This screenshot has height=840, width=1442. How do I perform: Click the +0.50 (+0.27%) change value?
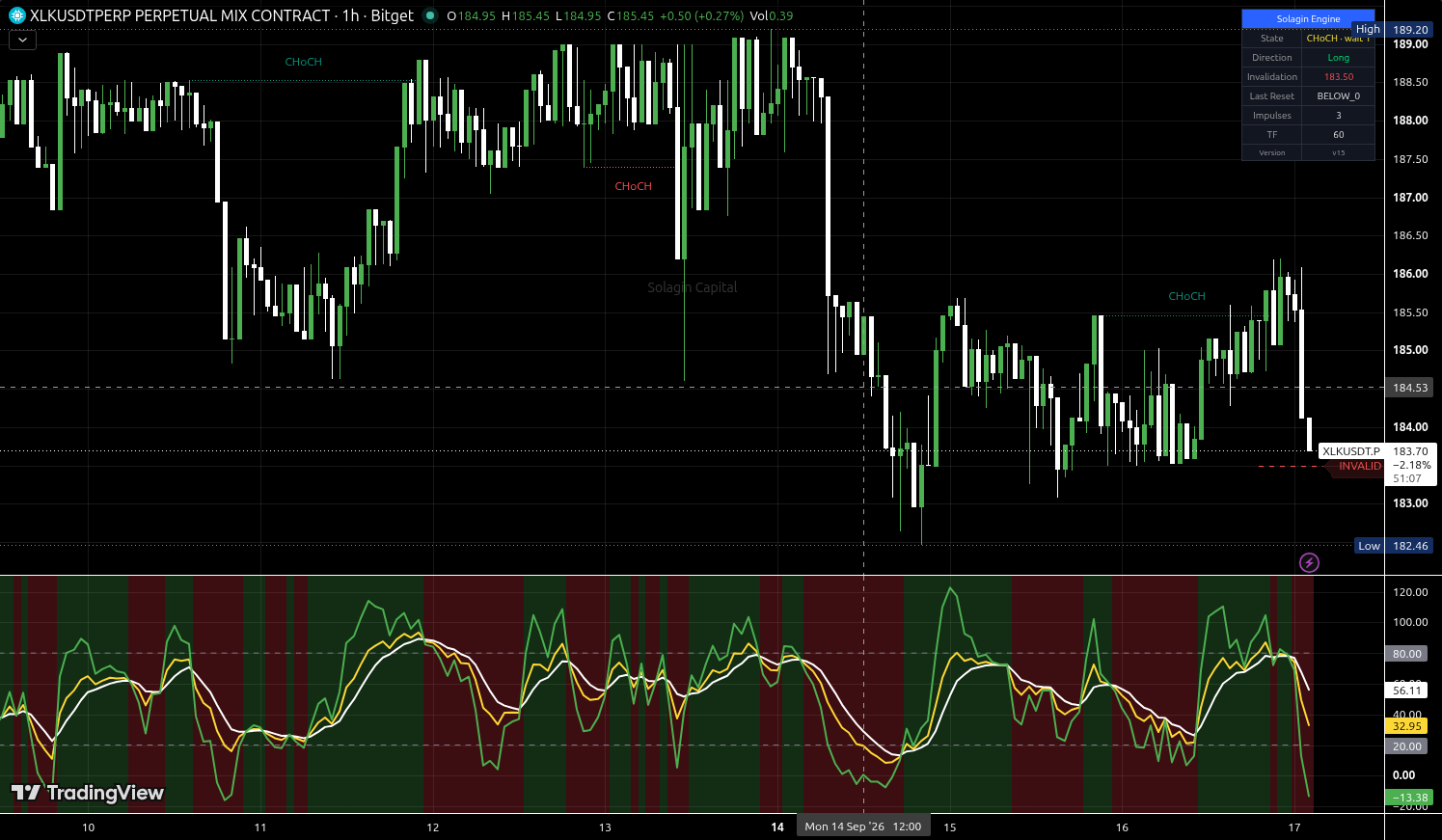point(701,16)
